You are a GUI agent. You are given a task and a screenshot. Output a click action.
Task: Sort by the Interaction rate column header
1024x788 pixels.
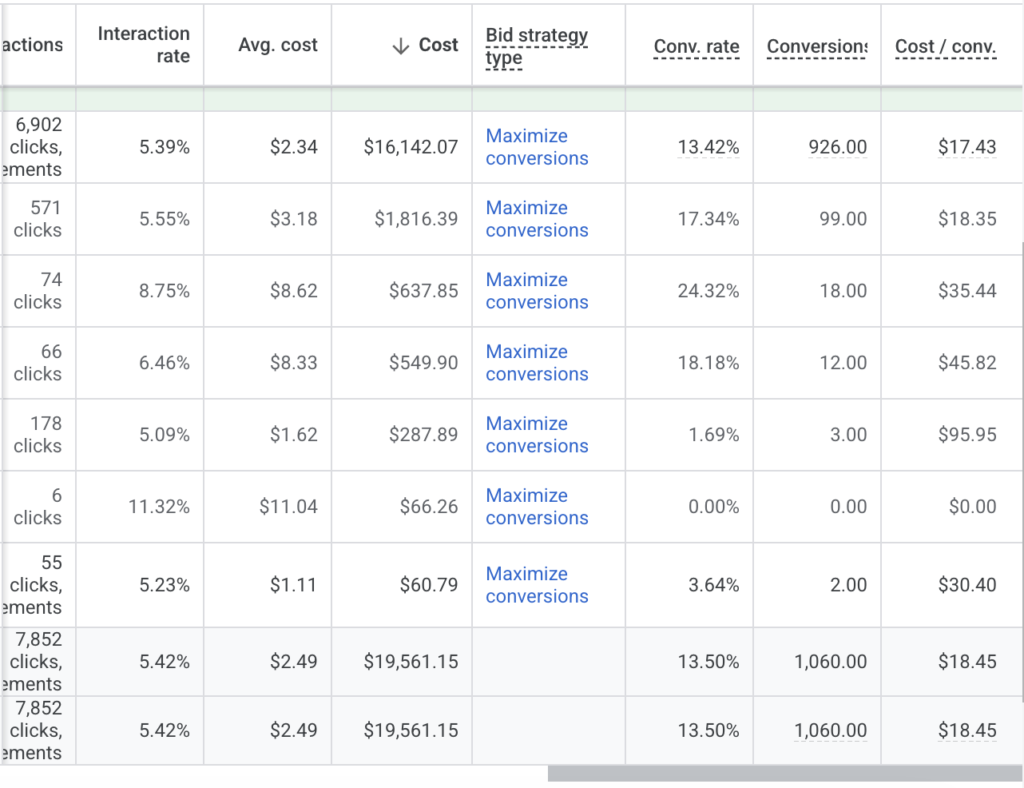tap(144, 45)
